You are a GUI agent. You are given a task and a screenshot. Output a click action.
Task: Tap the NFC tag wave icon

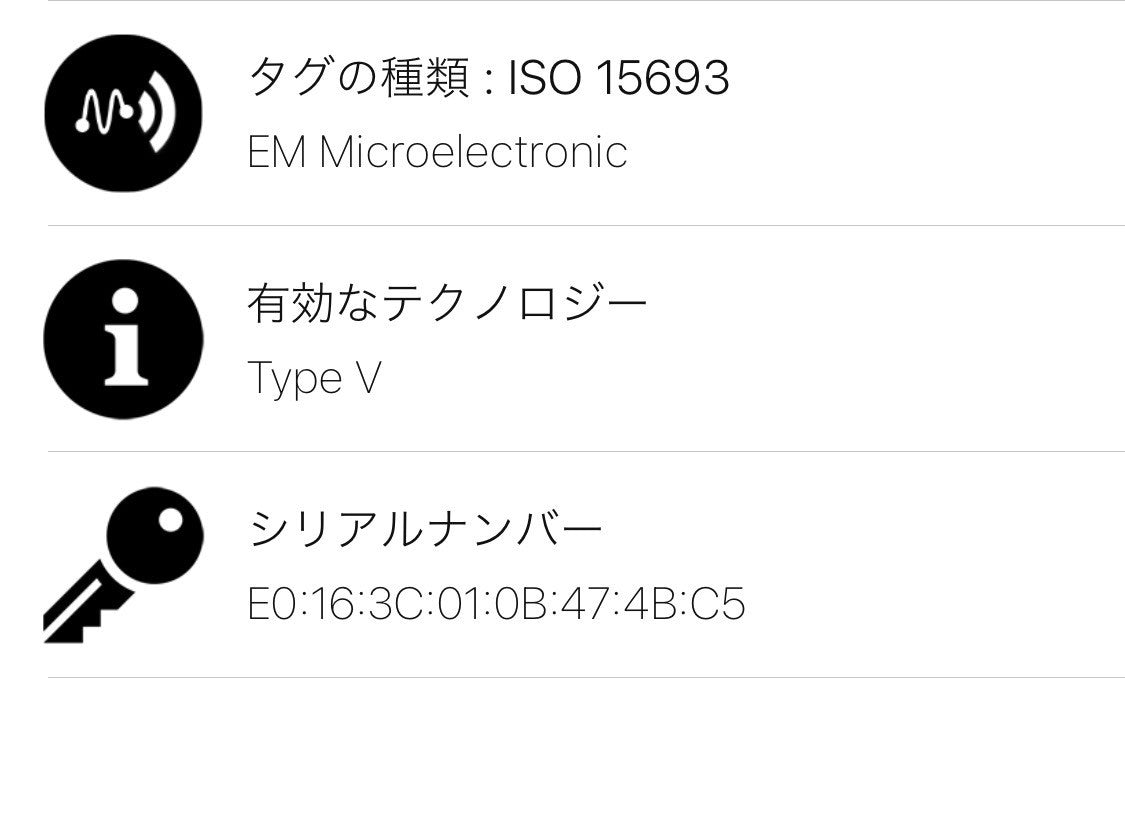click(123, 113)
